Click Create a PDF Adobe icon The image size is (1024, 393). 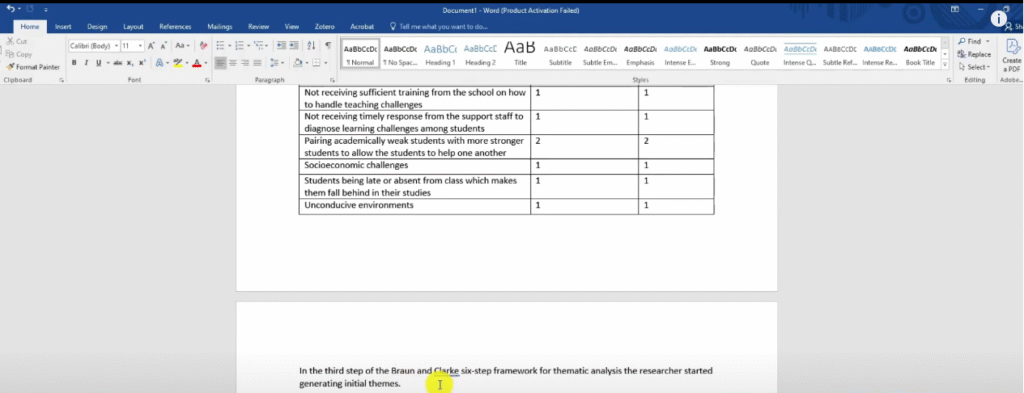pos(1012,55)
